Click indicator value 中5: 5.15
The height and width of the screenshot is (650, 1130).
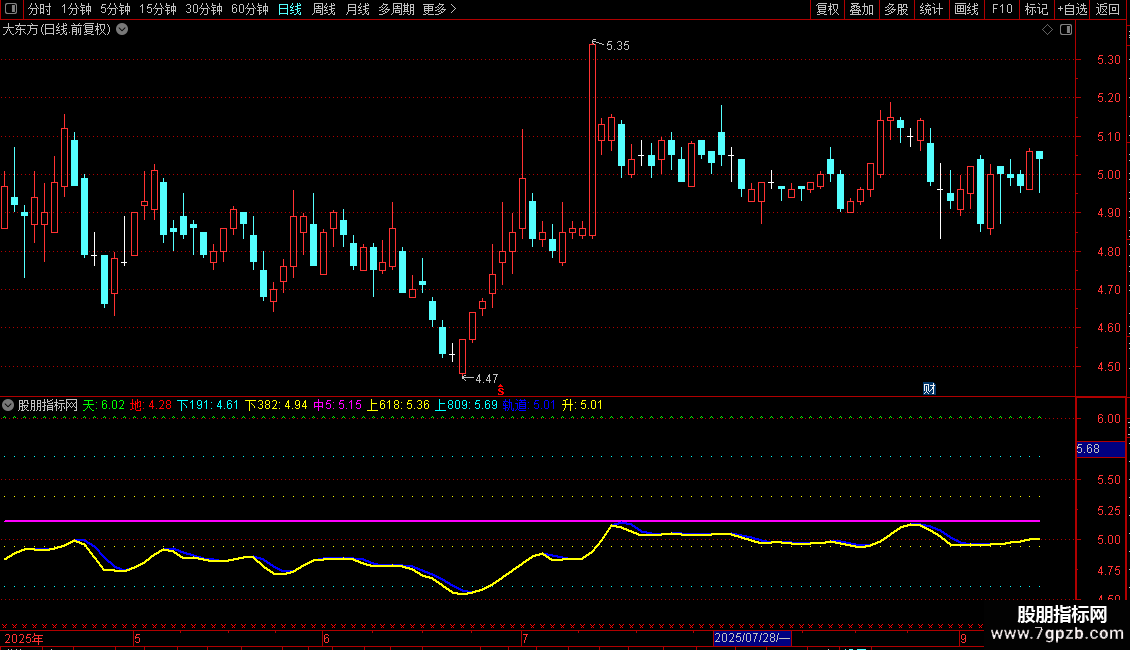[x=337, y=406]
